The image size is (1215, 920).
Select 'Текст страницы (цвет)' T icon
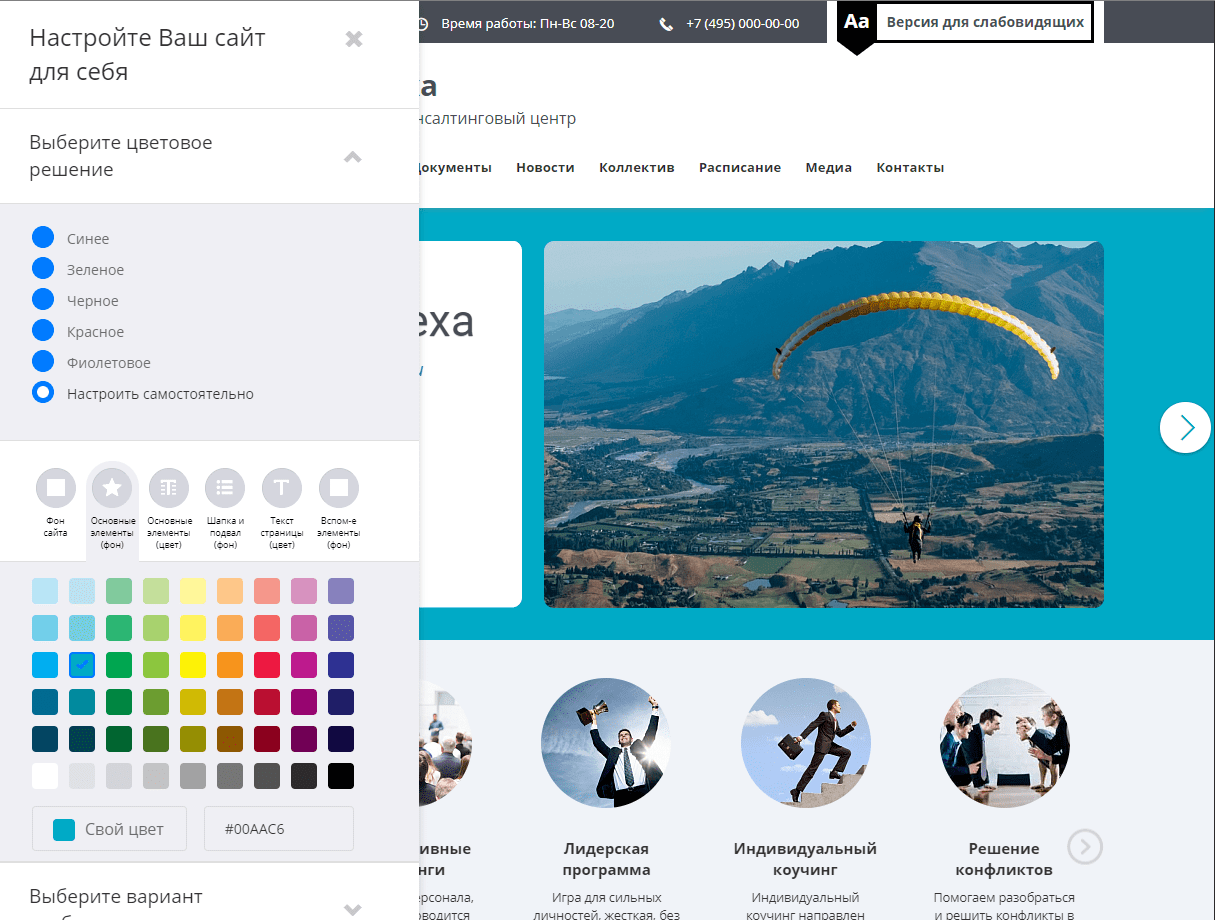pos(282,488)
